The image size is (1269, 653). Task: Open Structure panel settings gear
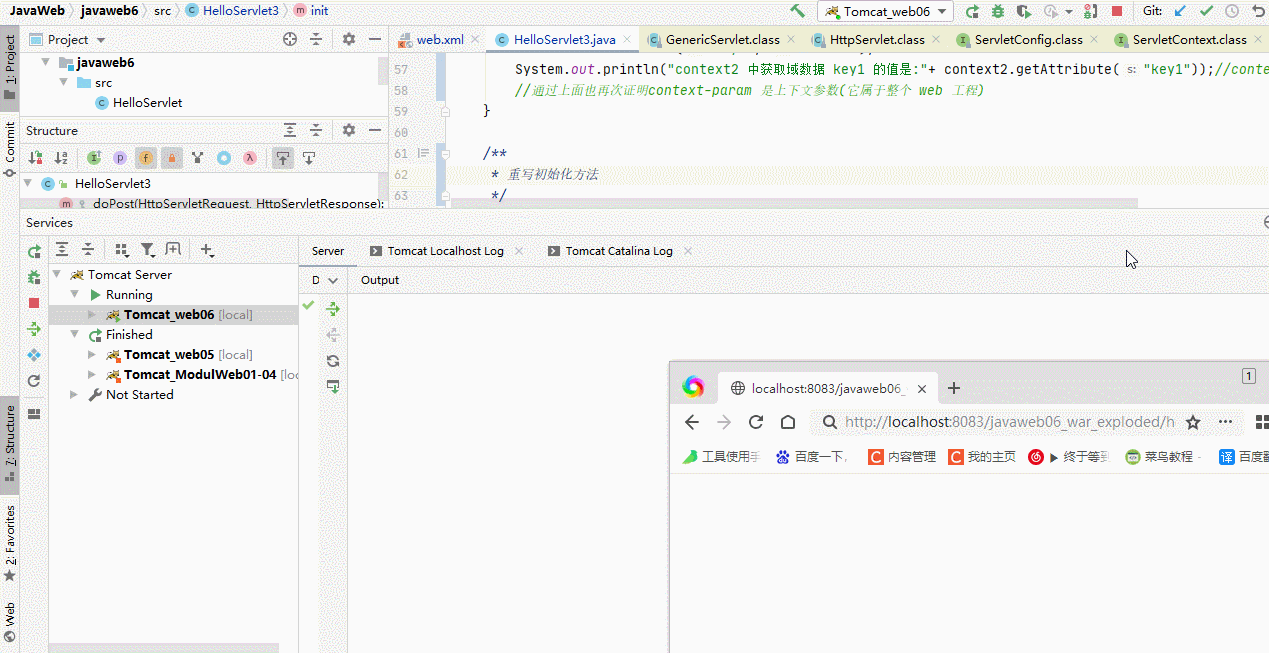coord(349,130)
